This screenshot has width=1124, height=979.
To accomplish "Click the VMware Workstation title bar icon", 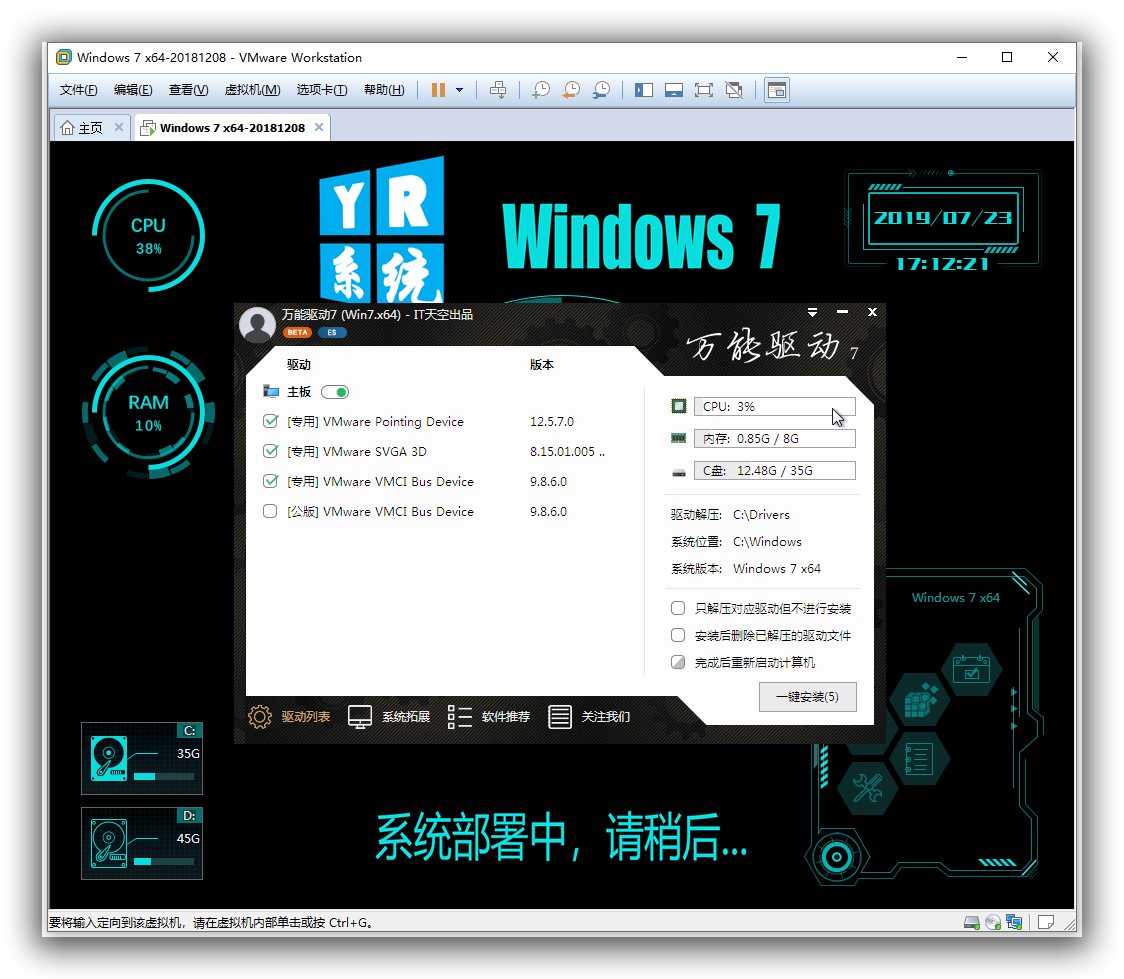I will tap(64, 57).
